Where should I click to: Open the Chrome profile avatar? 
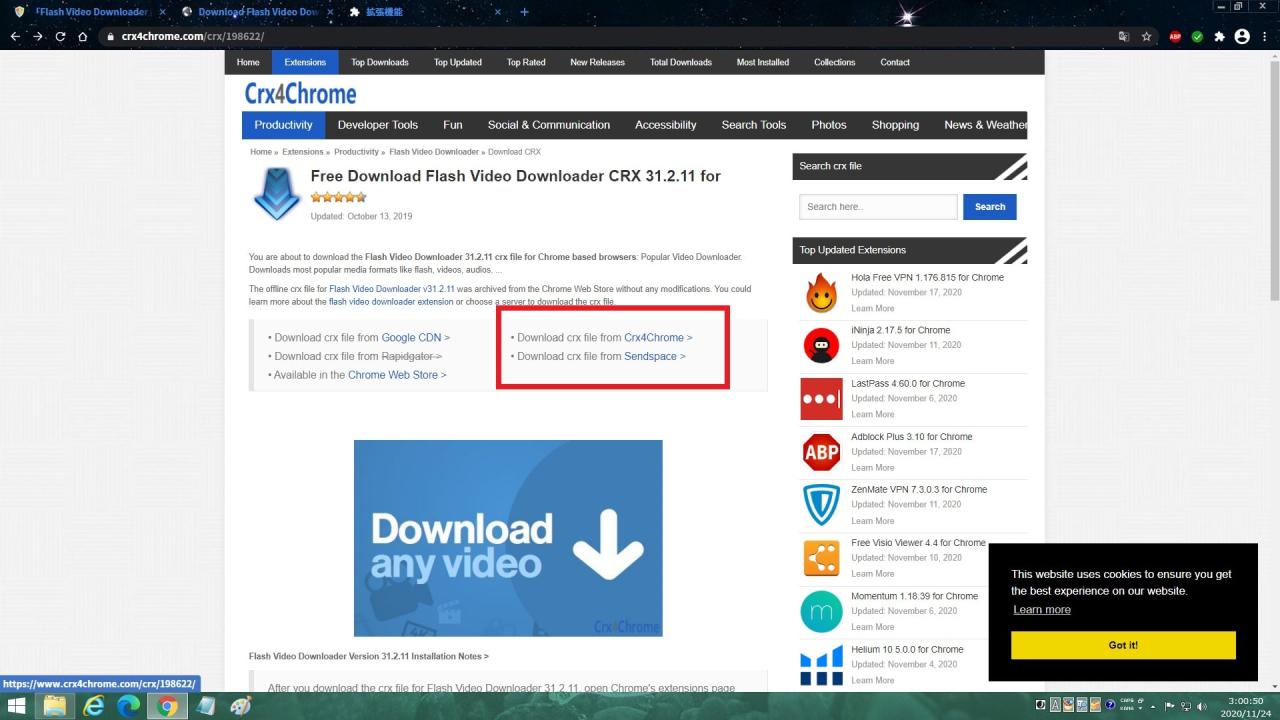pyautogui.click(x=1242, y=36)
